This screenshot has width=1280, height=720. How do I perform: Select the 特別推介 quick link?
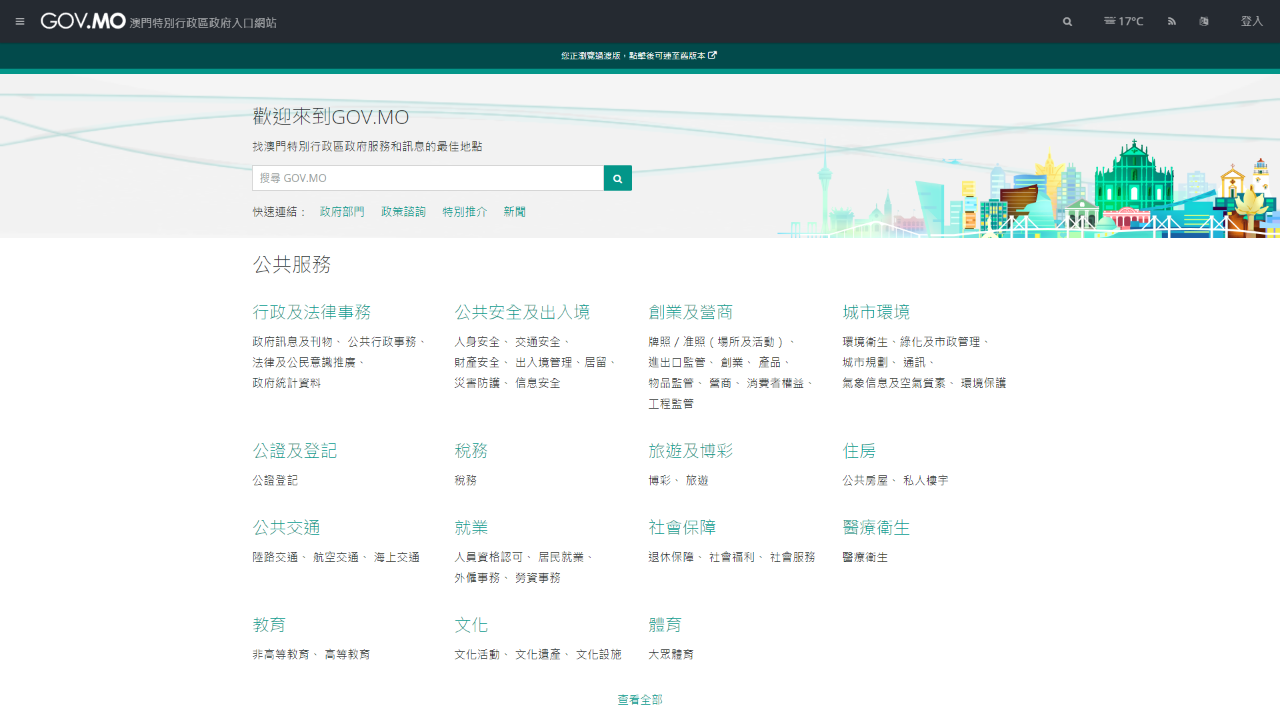click(465, 212)
